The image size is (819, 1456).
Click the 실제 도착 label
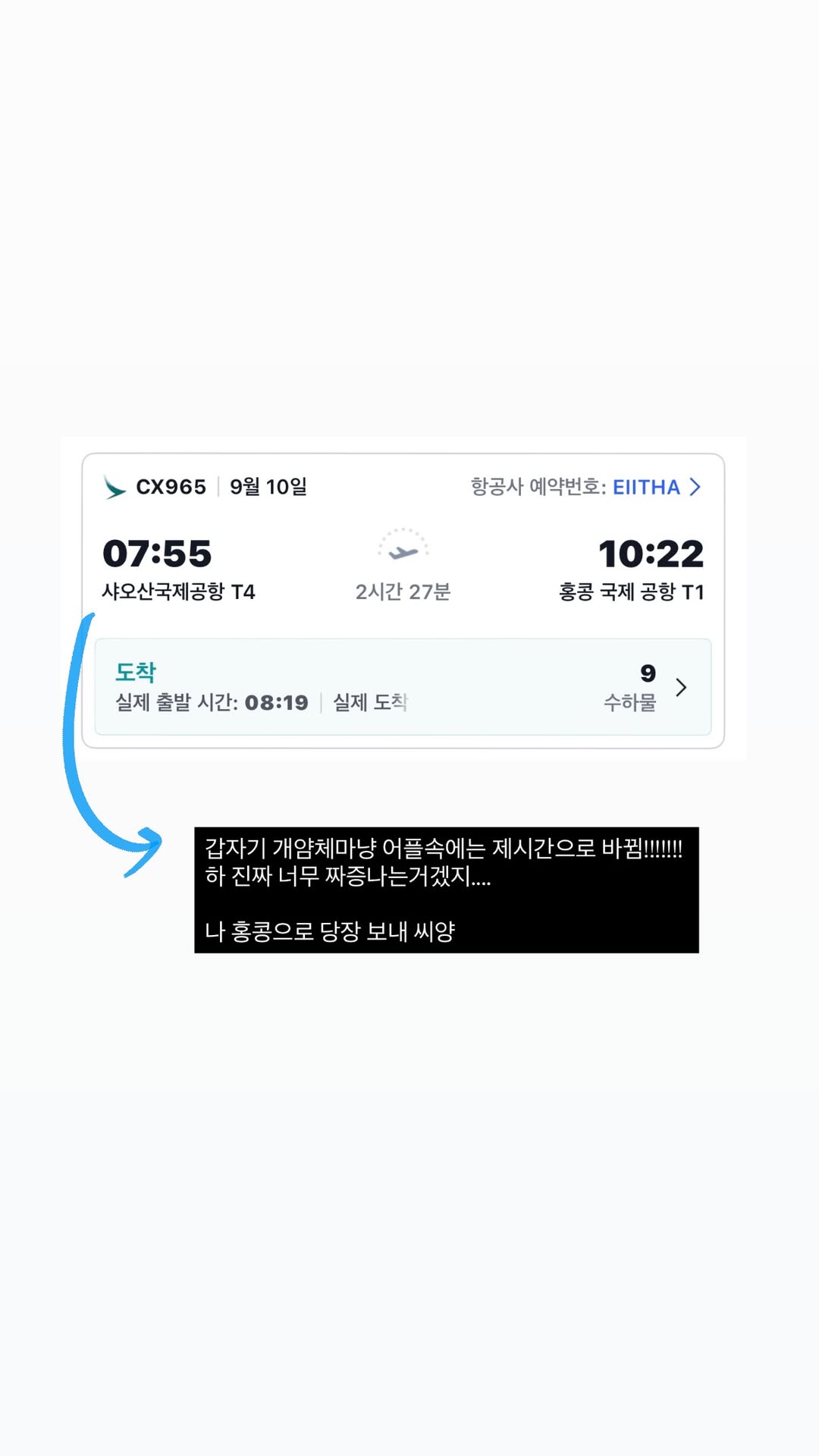coord(371,703)
